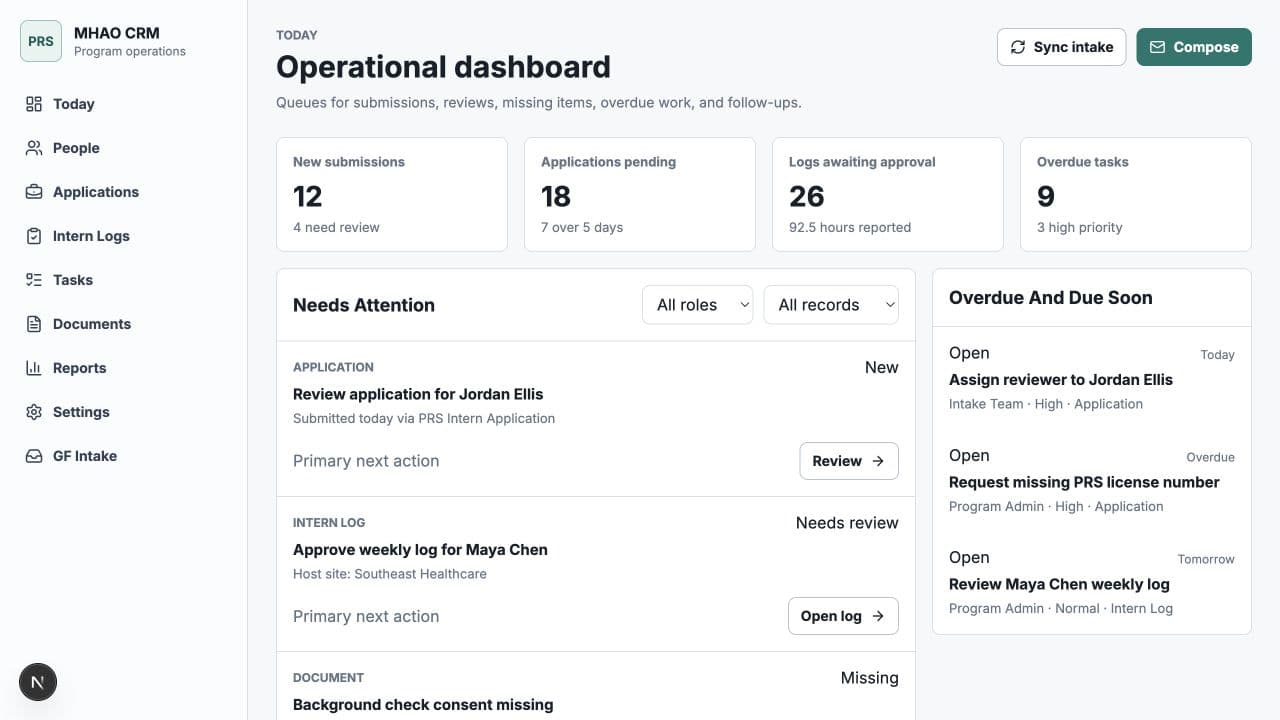1280x720 pixels.
Task: Click "4 need review" text
Action: coord(336,227)
